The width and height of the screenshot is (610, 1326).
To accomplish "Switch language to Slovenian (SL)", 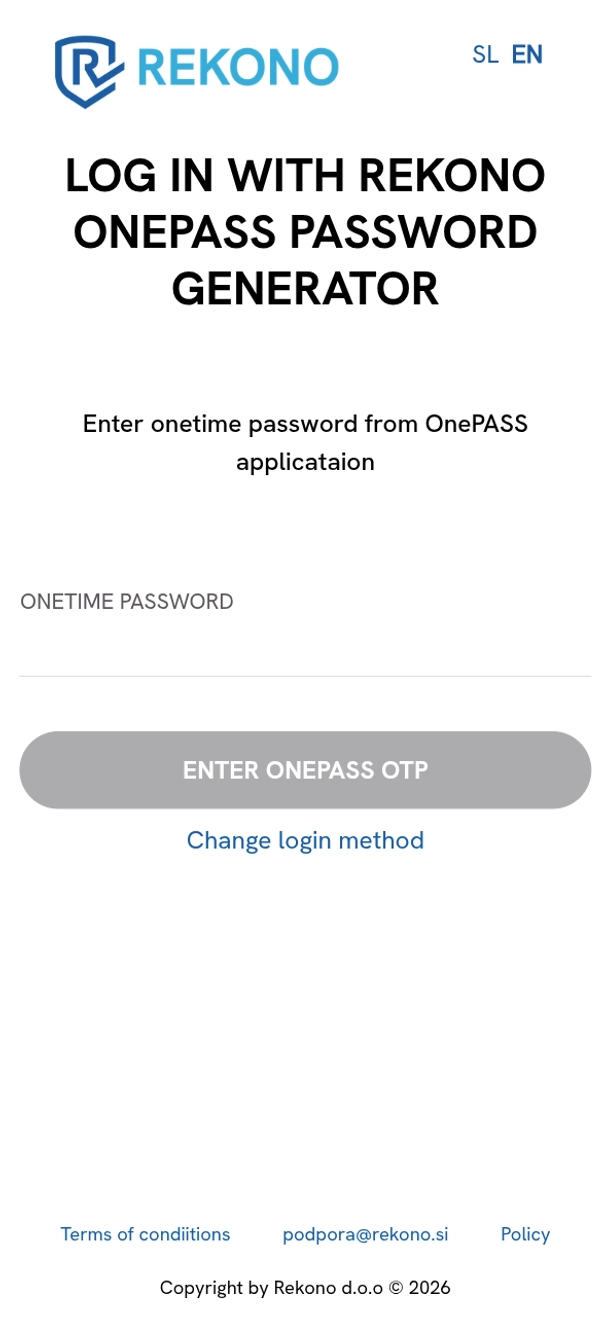I will coord(485,55).
